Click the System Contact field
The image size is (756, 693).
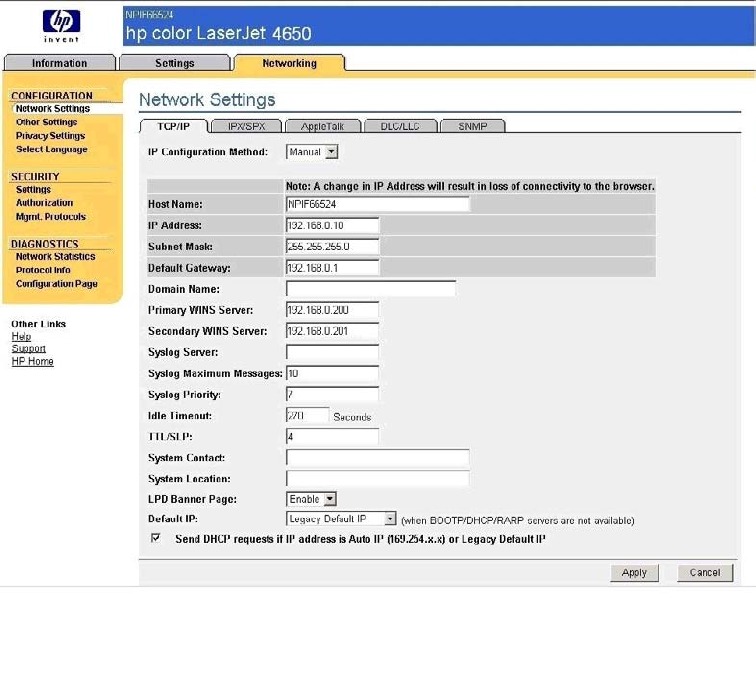(378, 457)
